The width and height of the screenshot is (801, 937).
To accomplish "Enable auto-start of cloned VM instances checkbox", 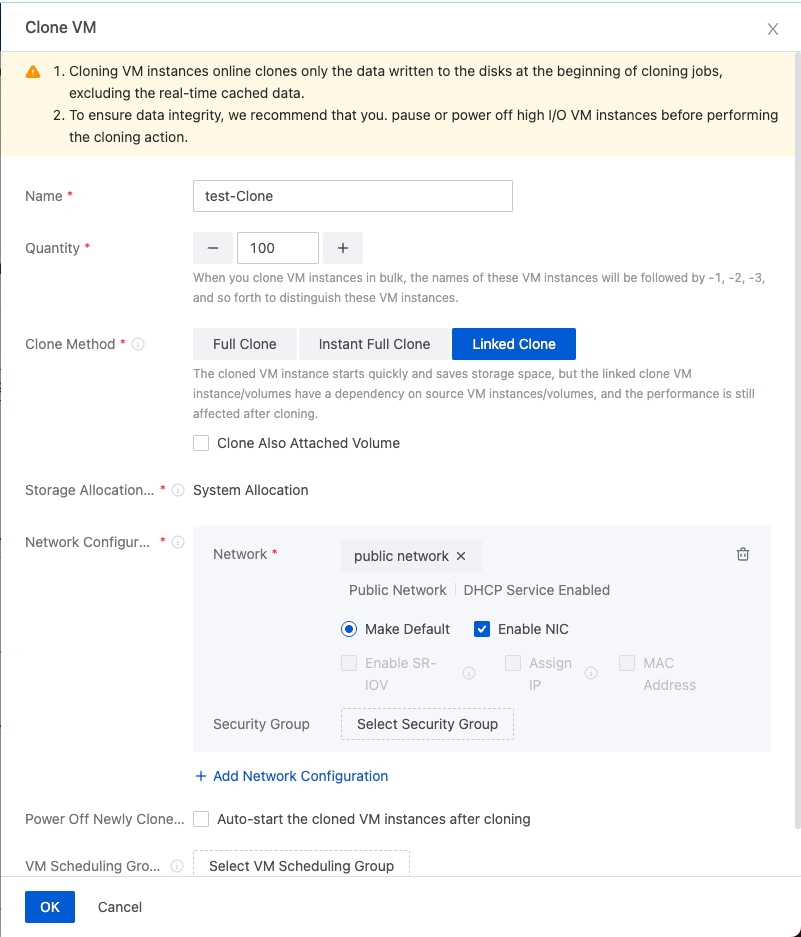I will [201, 819].
